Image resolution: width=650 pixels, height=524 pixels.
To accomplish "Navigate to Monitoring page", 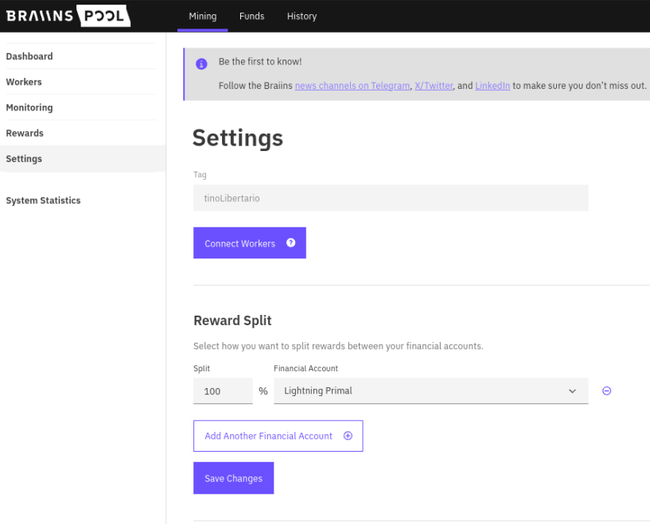I will point(29,107).
